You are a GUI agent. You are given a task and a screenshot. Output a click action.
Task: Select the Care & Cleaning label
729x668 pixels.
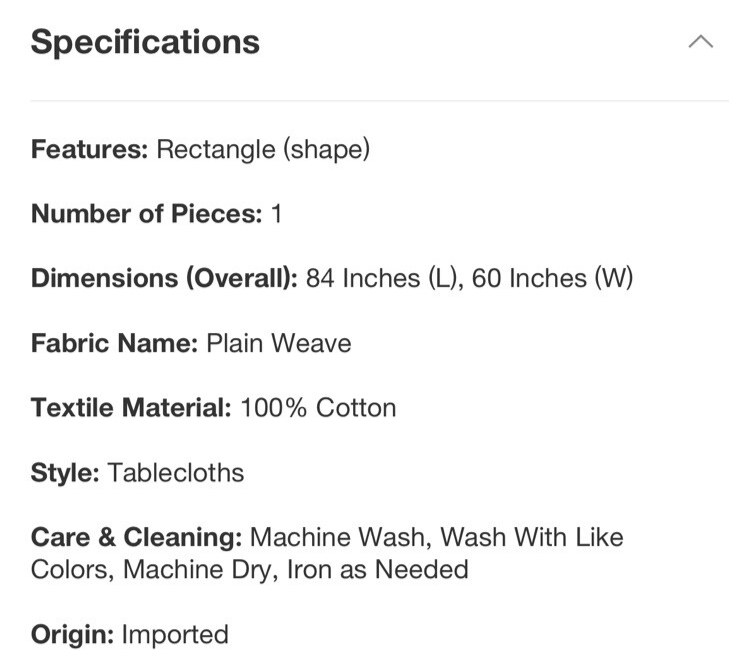pyautogui.click(x=136, y=537)
